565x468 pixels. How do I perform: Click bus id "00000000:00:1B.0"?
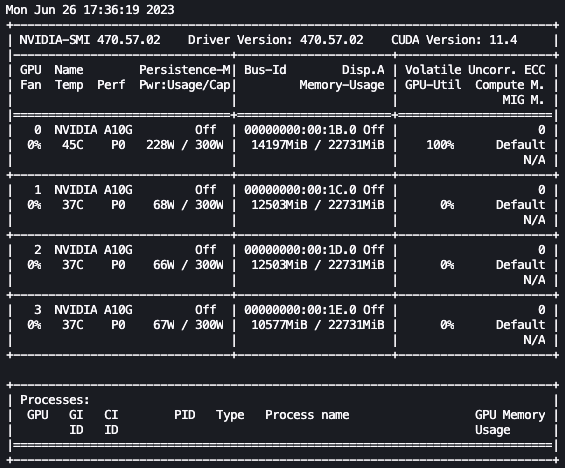(300, 130)
